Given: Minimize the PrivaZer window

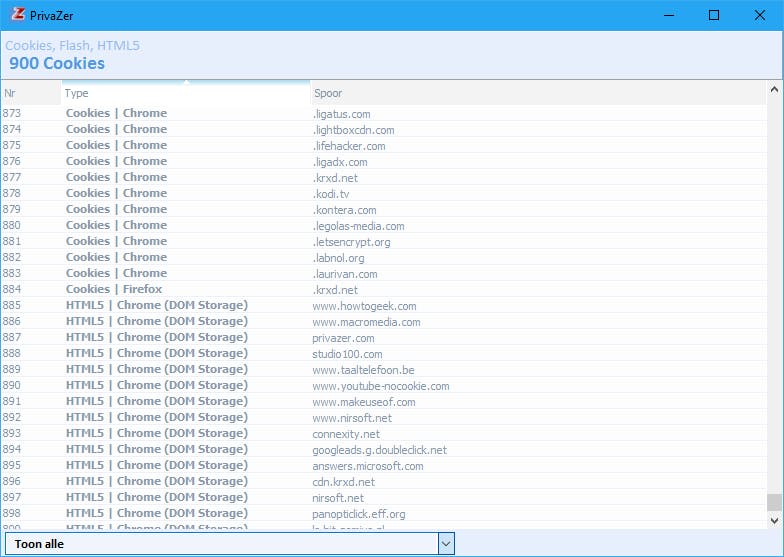Looking at the screenshot, I should pyautogui.click(x=669, y=15).
